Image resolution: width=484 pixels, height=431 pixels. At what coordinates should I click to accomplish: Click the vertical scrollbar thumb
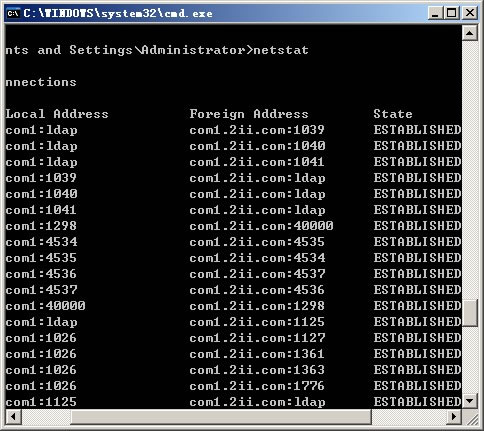tap(470, 313)
